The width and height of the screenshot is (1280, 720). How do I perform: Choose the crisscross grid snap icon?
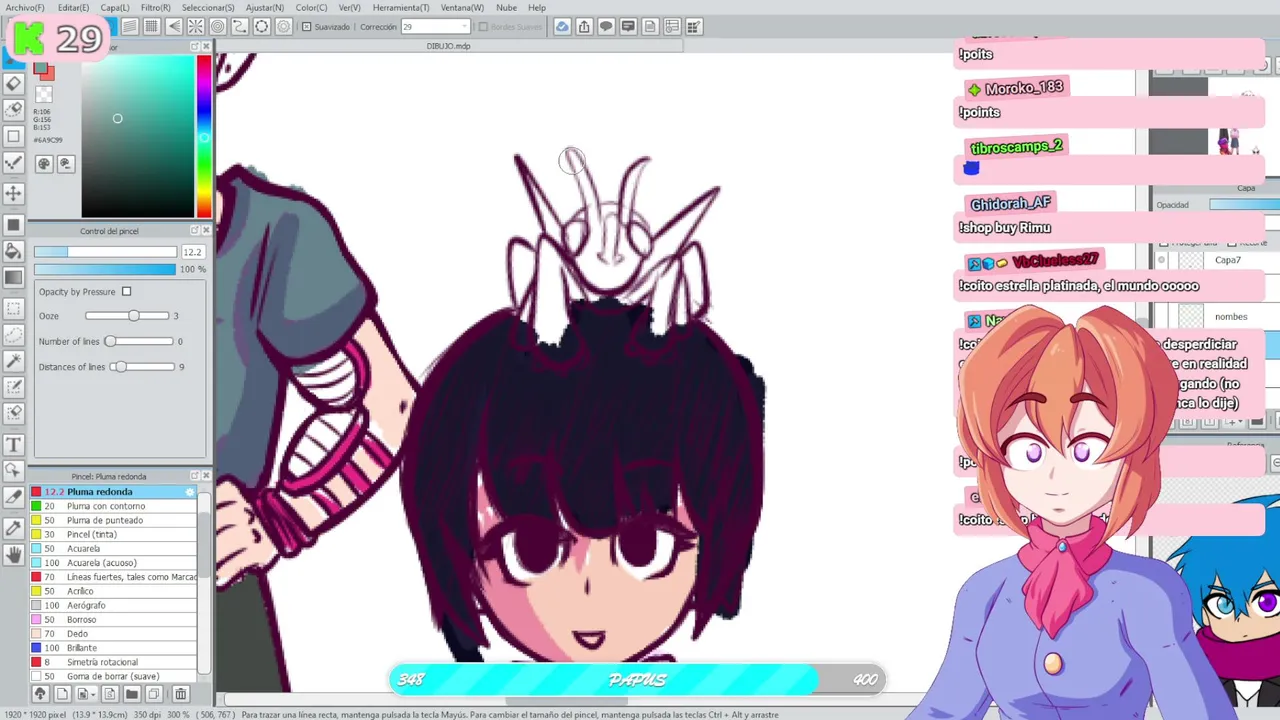coord(152,27)
